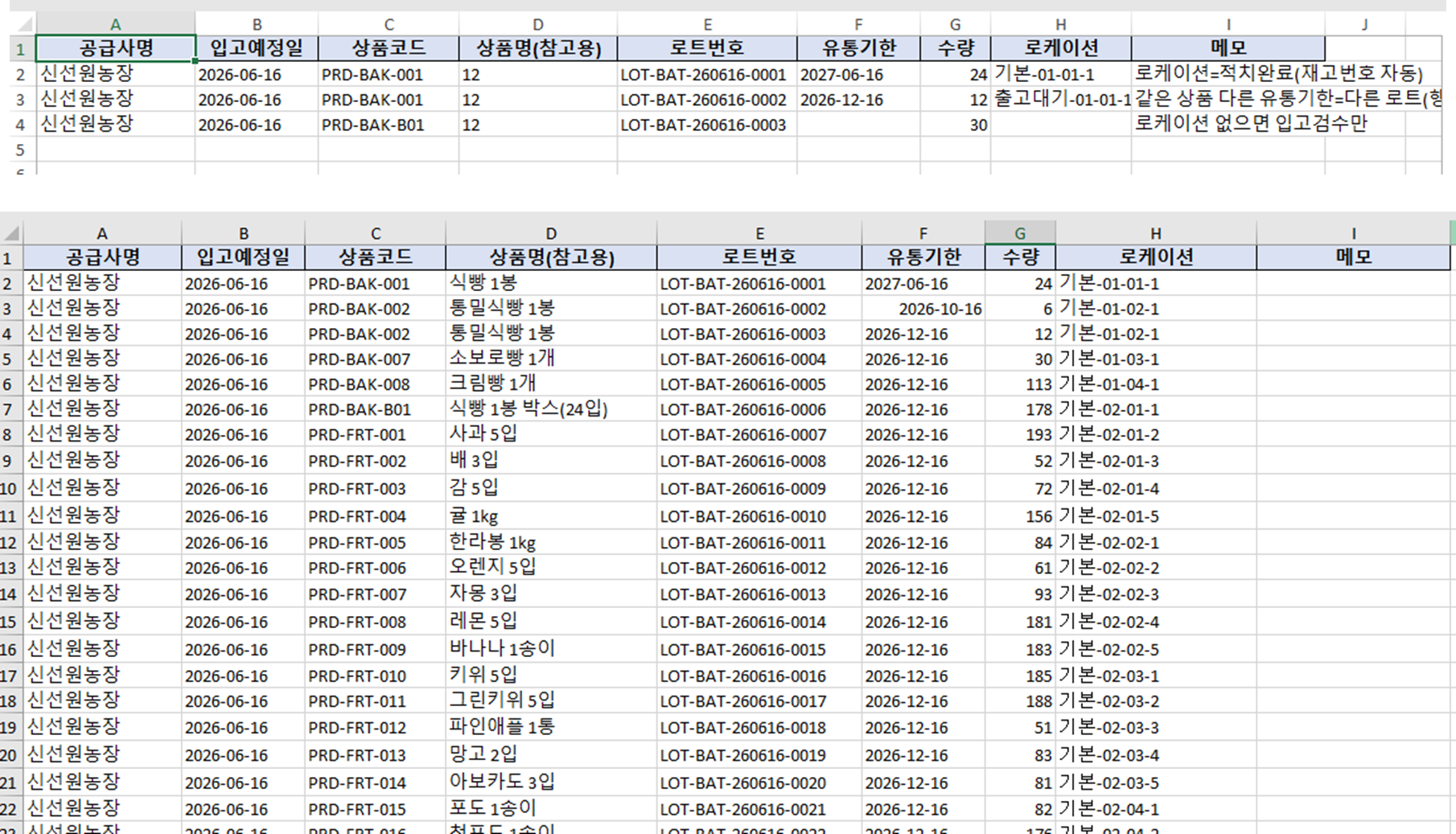The image size is (1456, 834).
Task: Click cell 출고대기-01-01-1 in upper sheet
Action: click(1061, 100)
